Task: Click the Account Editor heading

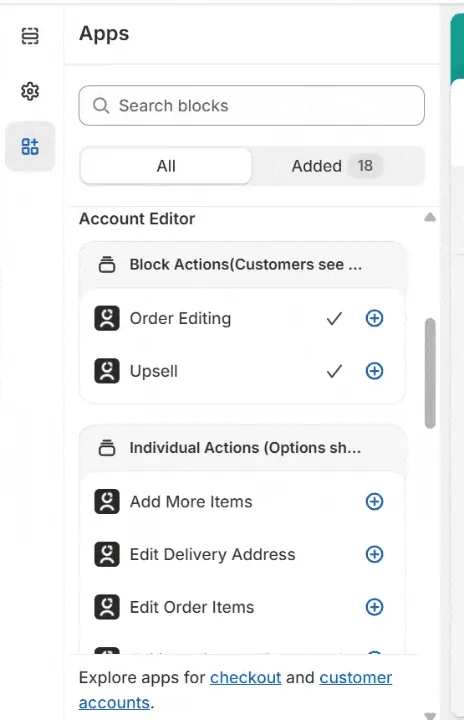Action: coord(137,219)
